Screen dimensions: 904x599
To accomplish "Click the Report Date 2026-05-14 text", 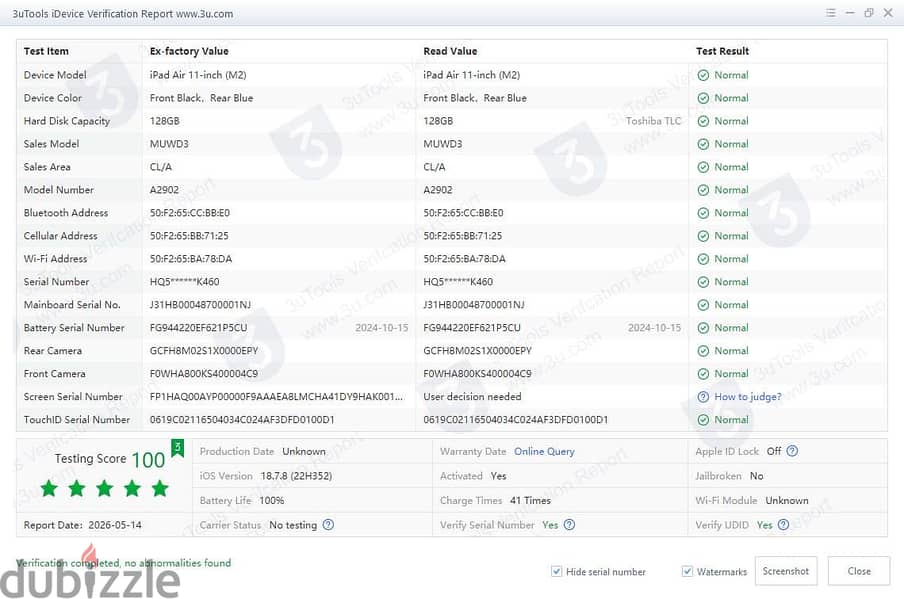I will tap(82, 525).
